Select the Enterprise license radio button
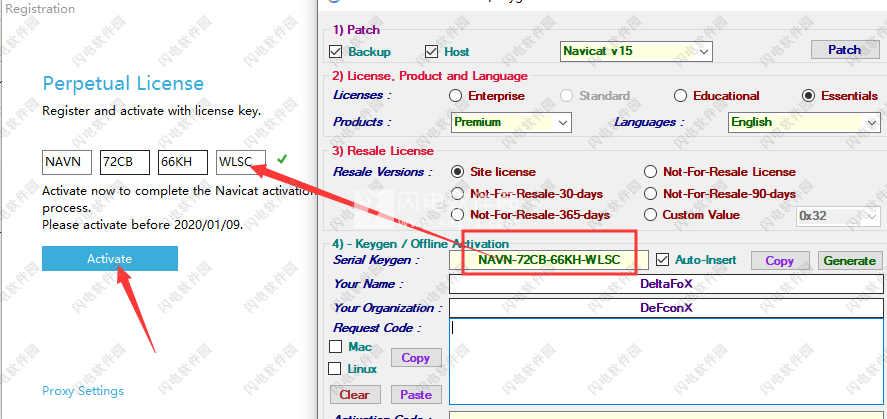This screenshot has height=419, width=887. [x=455, y=96]
